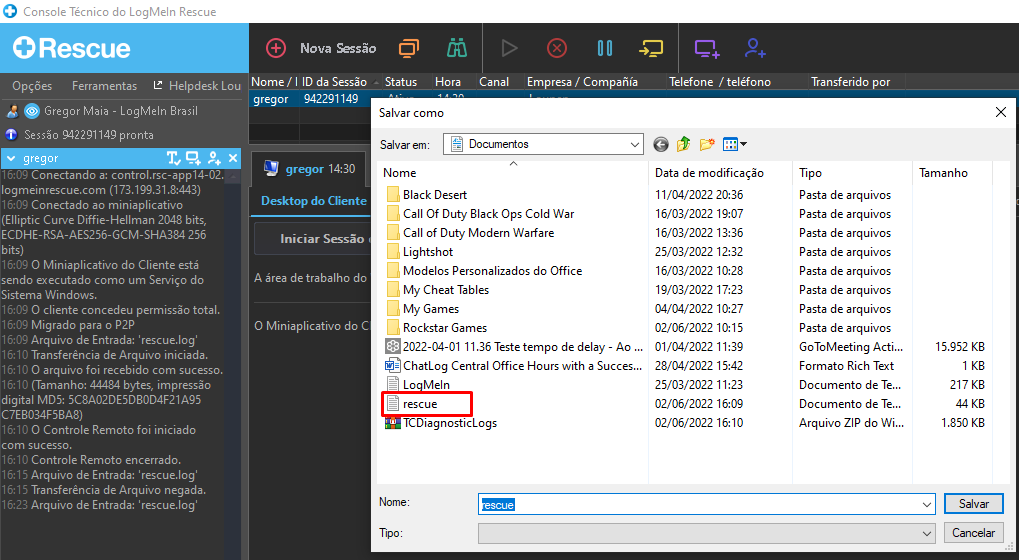Select Modelos Personalizados do Office folder
This screenshot has width=1019, height=560.
492,271
